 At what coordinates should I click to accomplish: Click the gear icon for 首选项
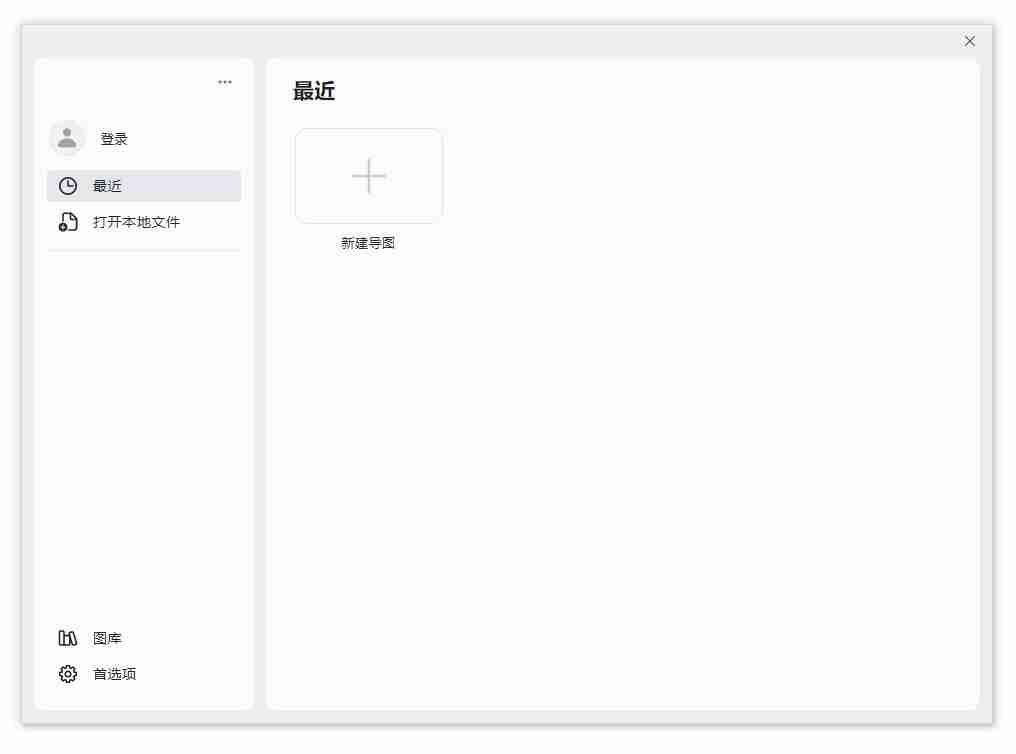67,673
